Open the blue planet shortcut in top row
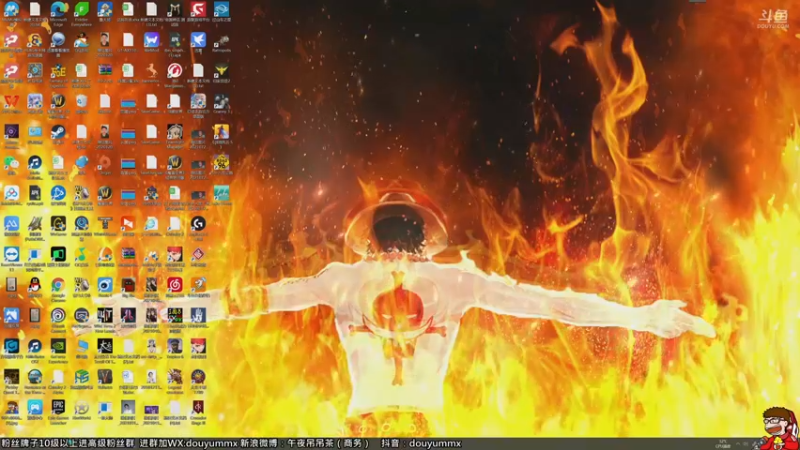The width and height of the screenshot is (800, 450). click(x=221, y=9)
